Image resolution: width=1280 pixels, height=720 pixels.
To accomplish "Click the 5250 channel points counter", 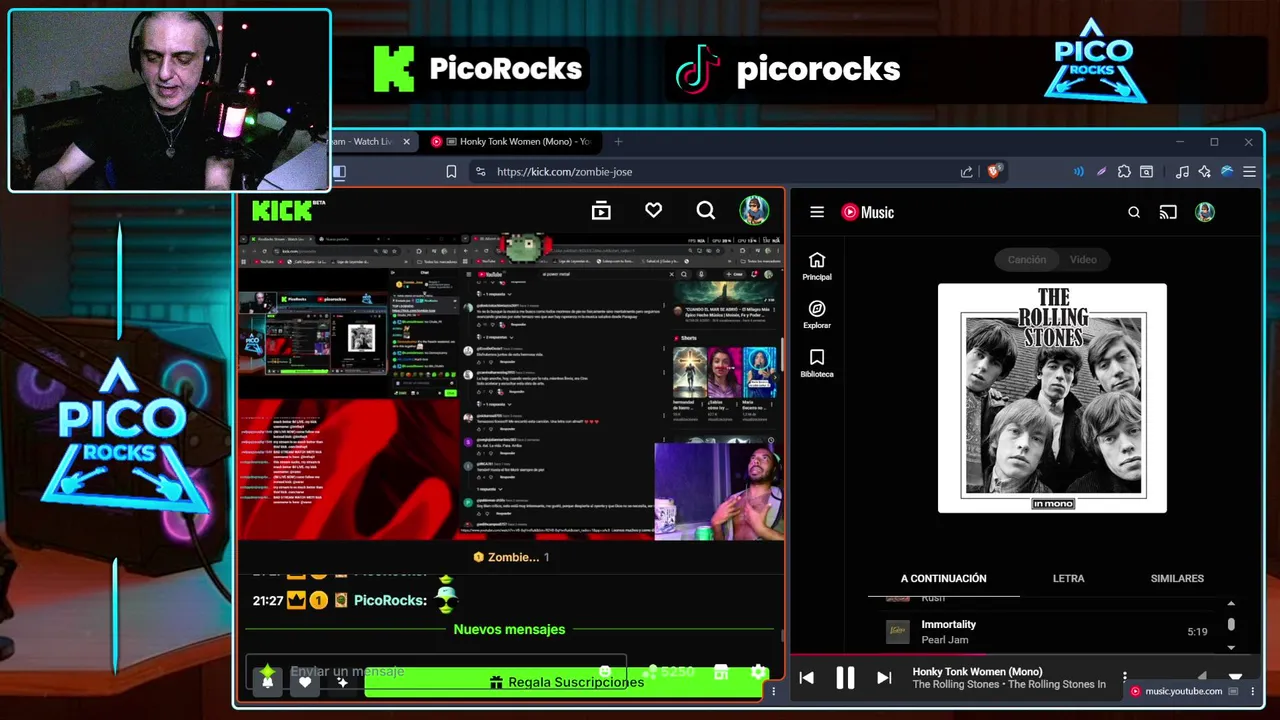I will [670, 673].
